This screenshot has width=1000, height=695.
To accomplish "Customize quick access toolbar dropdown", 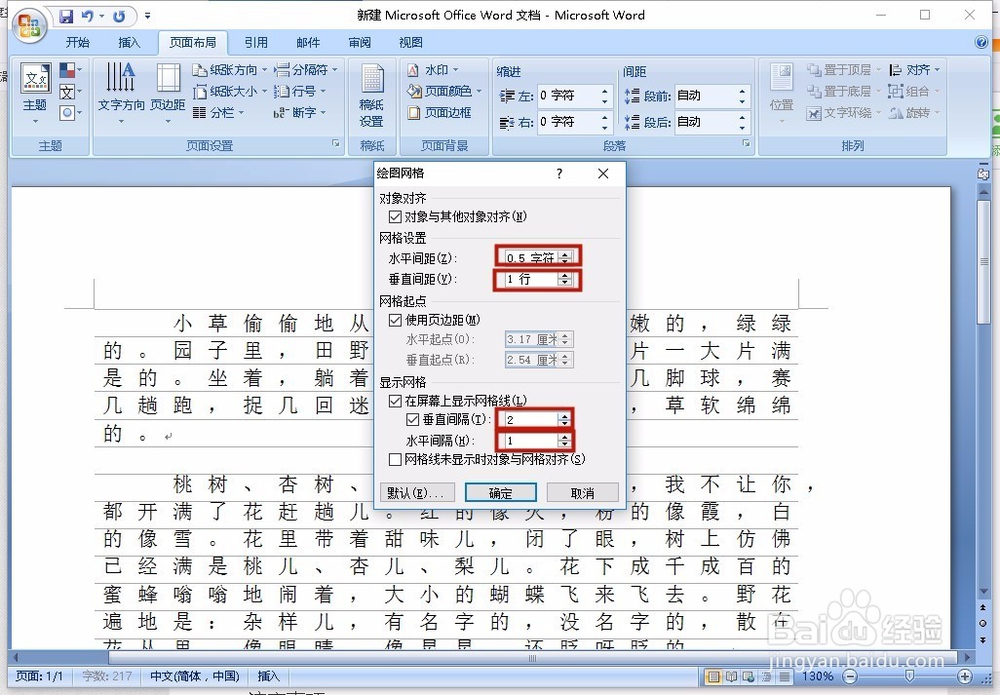I will click(x=147, y=16).
